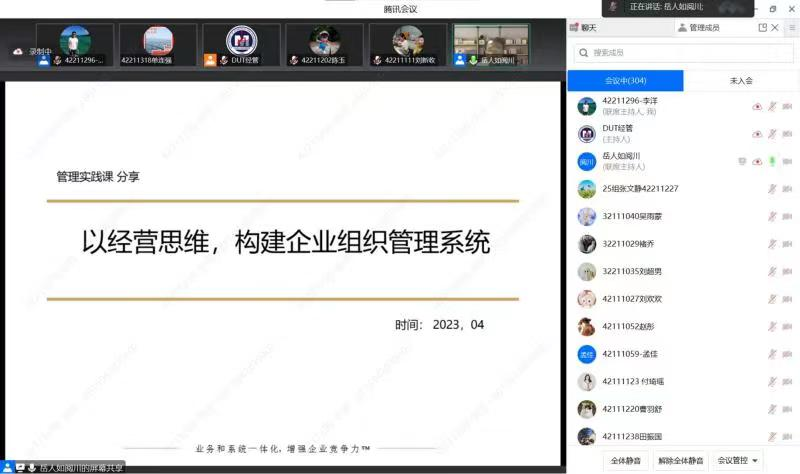Select the 岳人如闽川 video thumbnail
The image size is (800, 474).
click(491, 45)
